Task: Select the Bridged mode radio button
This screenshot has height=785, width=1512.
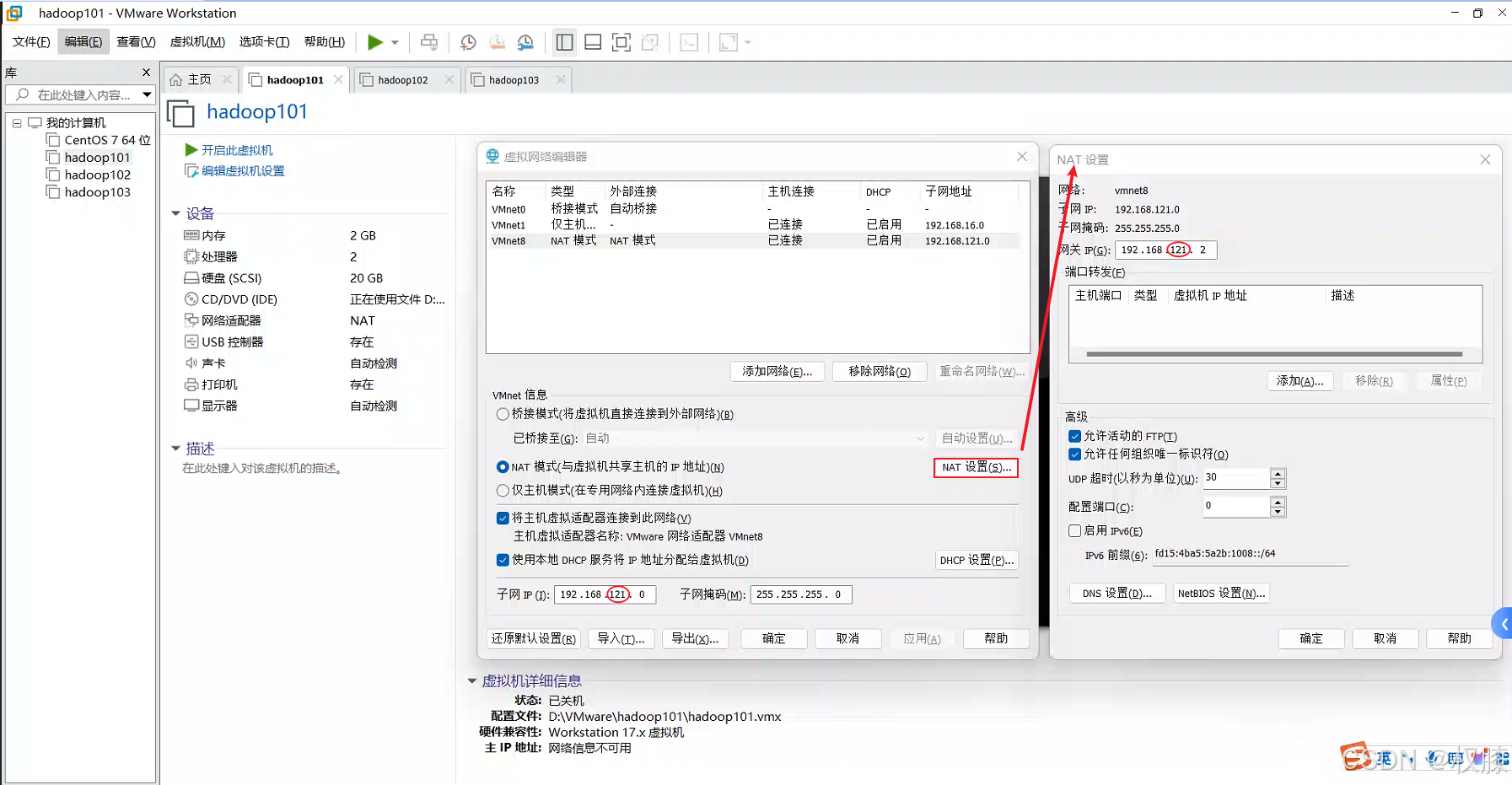Action: [x=503, y=414]
